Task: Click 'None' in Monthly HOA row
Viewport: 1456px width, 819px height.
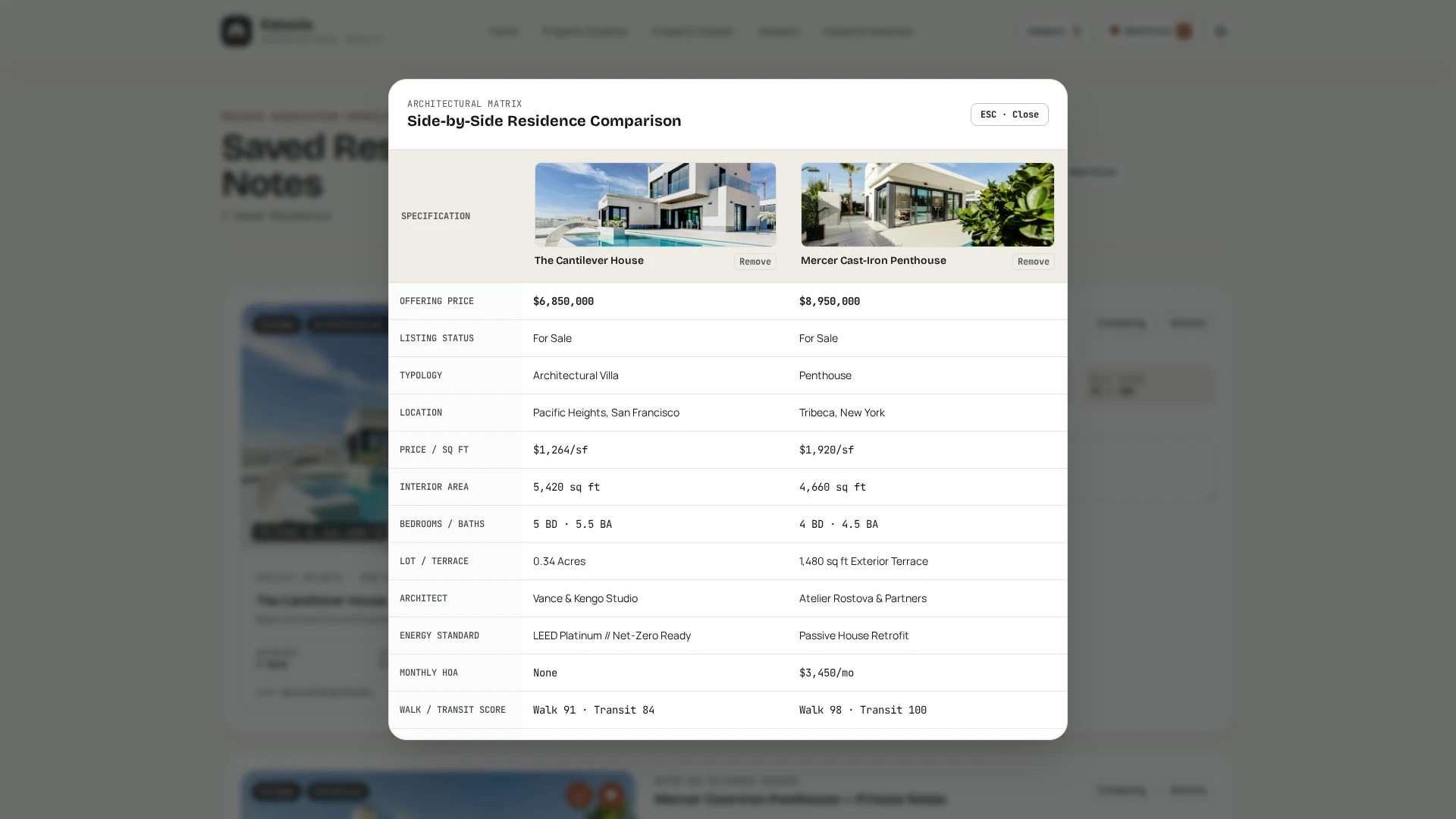Action: pyautogui.click(x=545, y=673)
